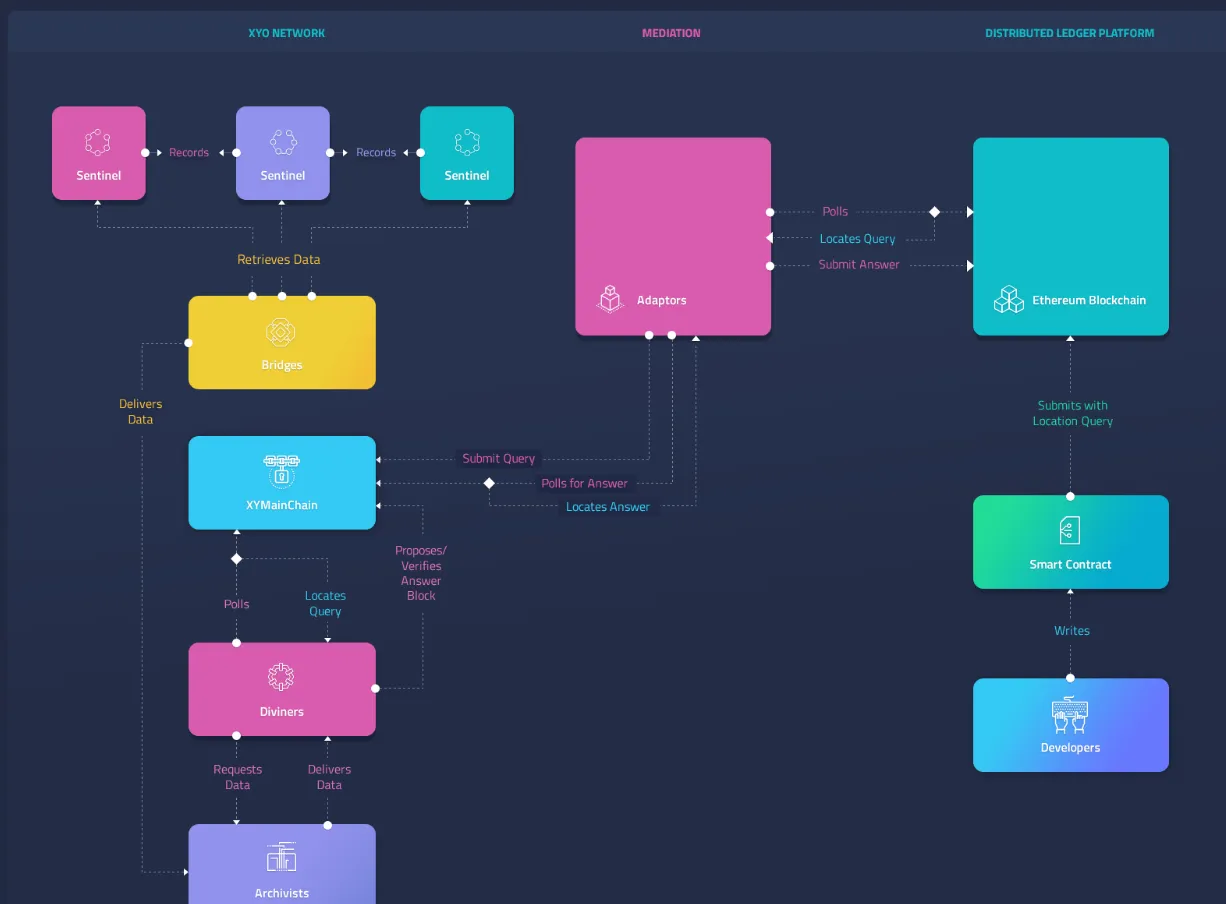The image size is (1226, 904).
Task: Click the Smart Contract document icon
Action: click(1070, 531)
